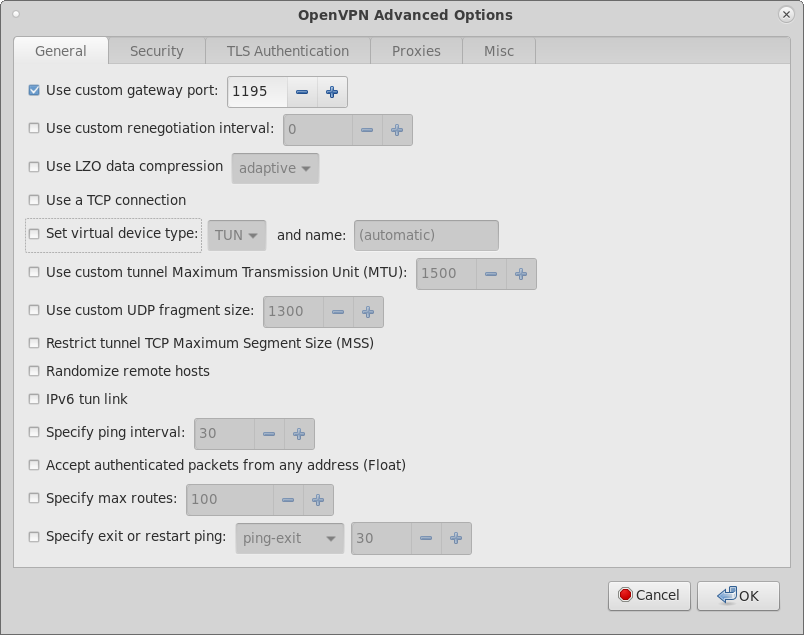Viewport: 804px width, 635px height.
Task: Open the TLS Authentication tab
Action: tap(288, 51)
